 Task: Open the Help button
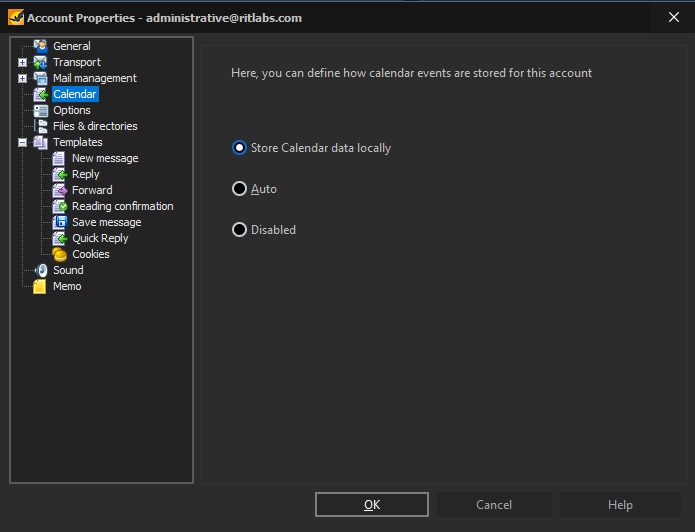pos(620,505)
